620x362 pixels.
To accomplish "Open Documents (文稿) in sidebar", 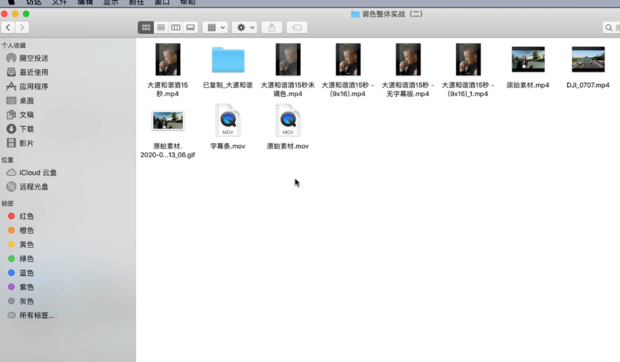I will 21,115.
